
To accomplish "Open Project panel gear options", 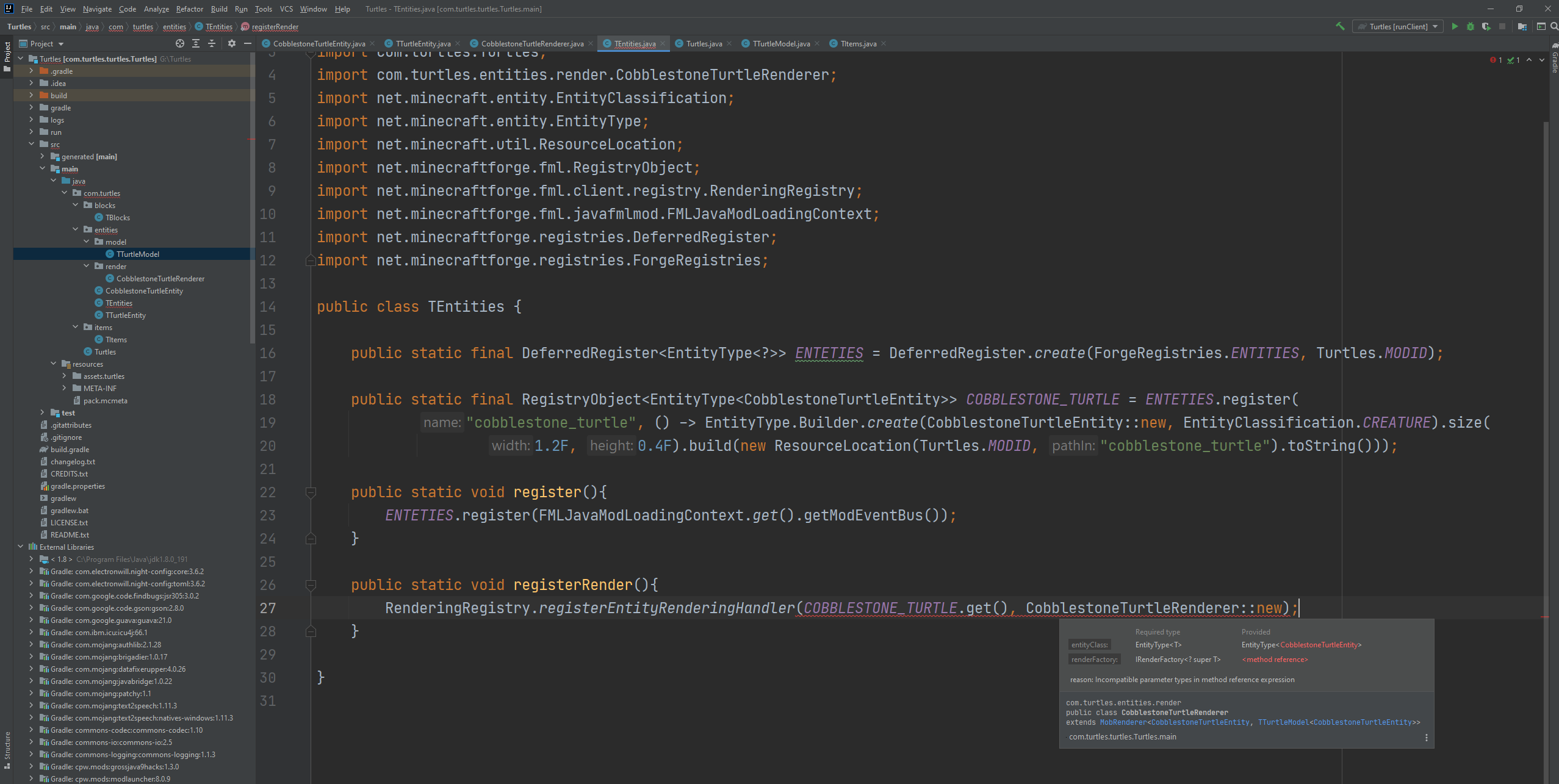I will point(231,43).
